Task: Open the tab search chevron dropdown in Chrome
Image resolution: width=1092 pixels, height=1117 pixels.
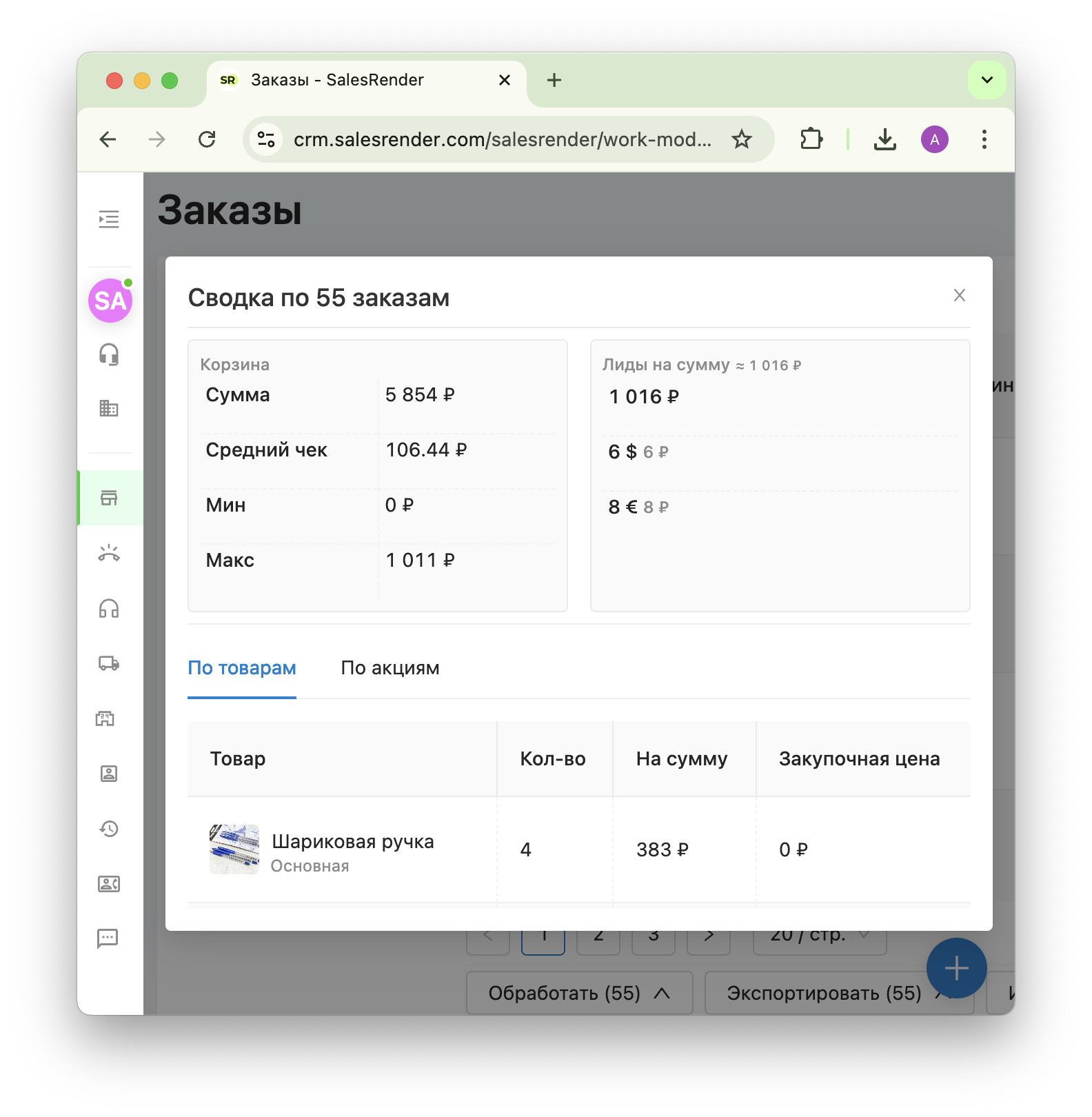Action: point(987,80)
